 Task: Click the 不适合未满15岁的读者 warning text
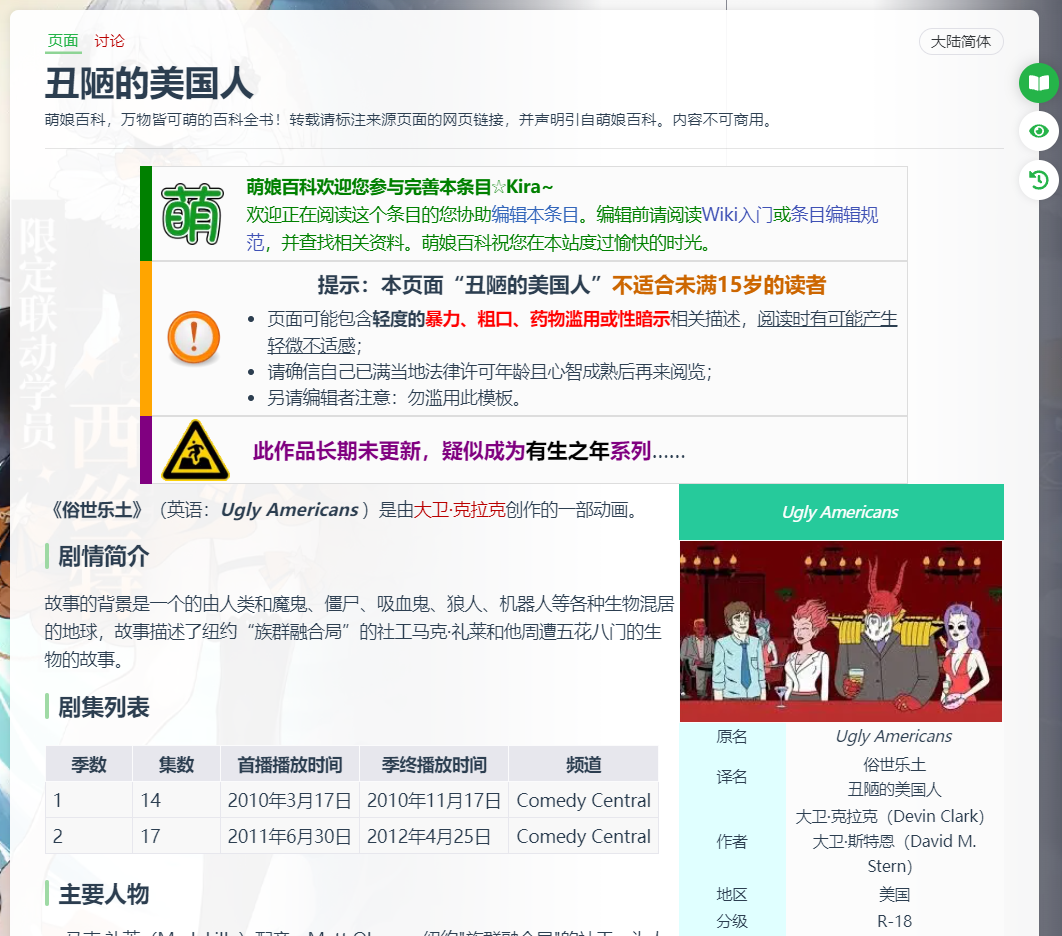719,285
